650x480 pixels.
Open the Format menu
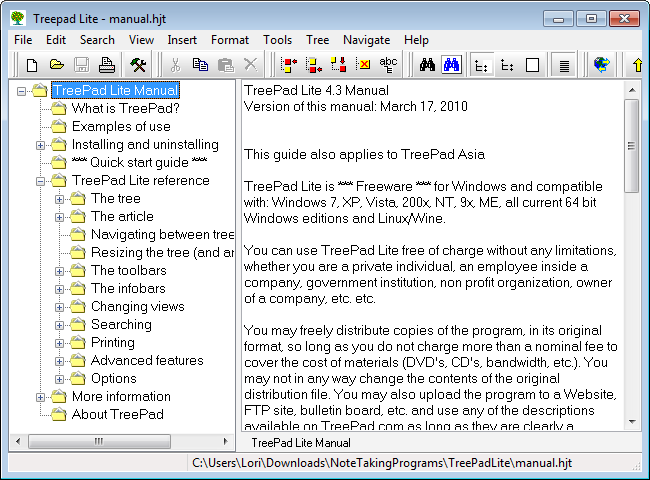coord(230,40)
